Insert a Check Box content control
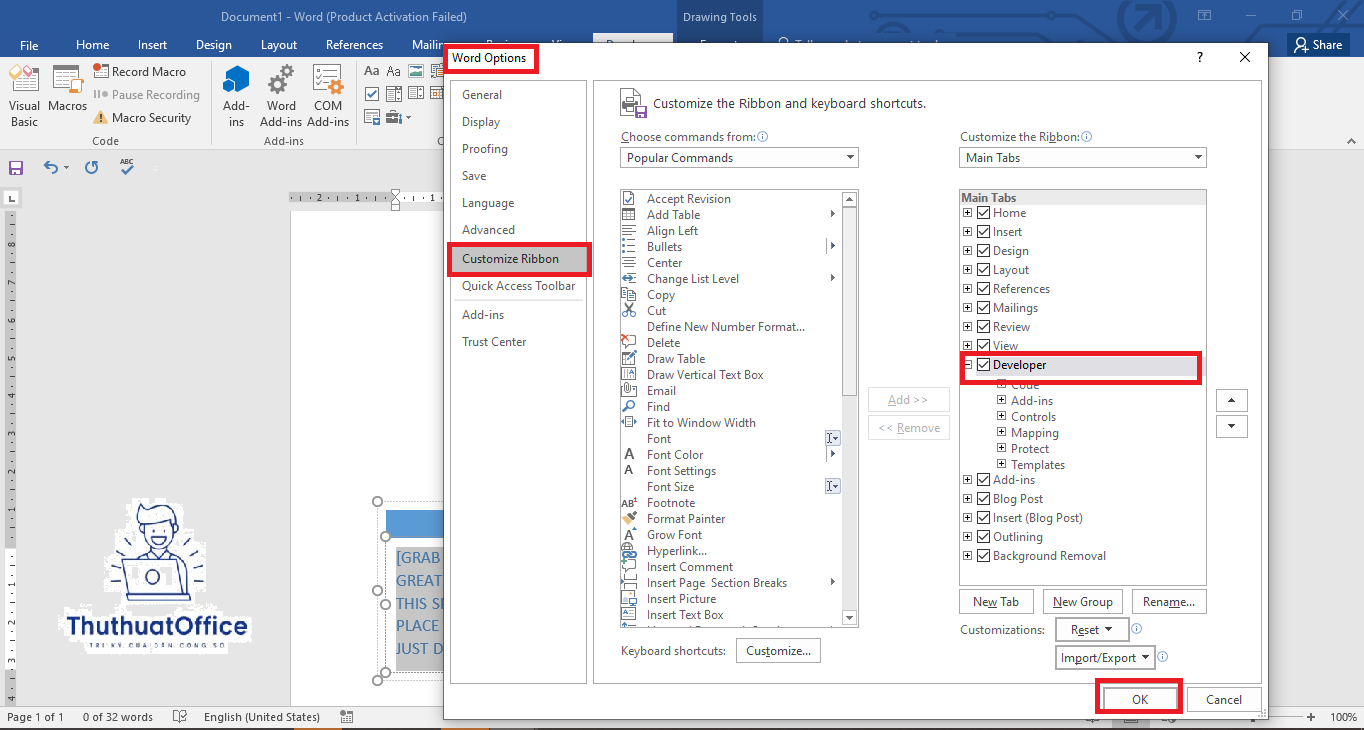Image resolution: width=1364 pixels, height=730 pixels. pos(372,94)
